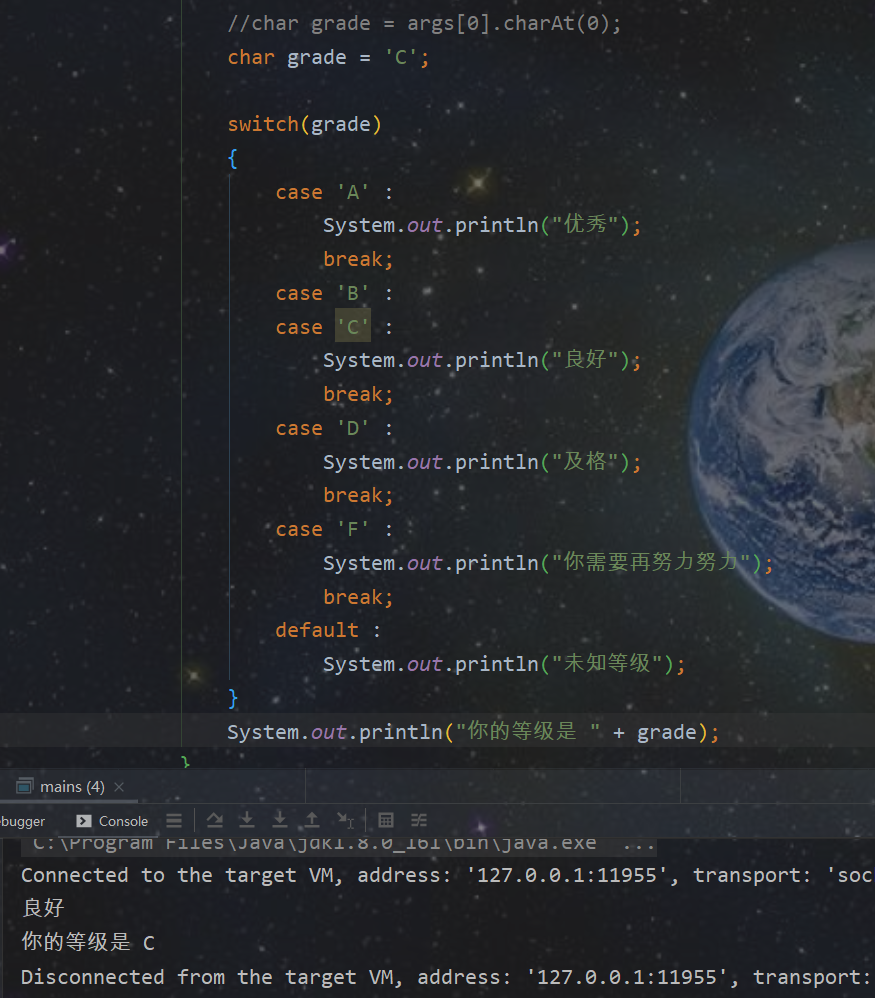This screenshot has width=875, height=998.
Task: Switch to the Console tab
Action: pyautogui.click(x=112, y=822)
